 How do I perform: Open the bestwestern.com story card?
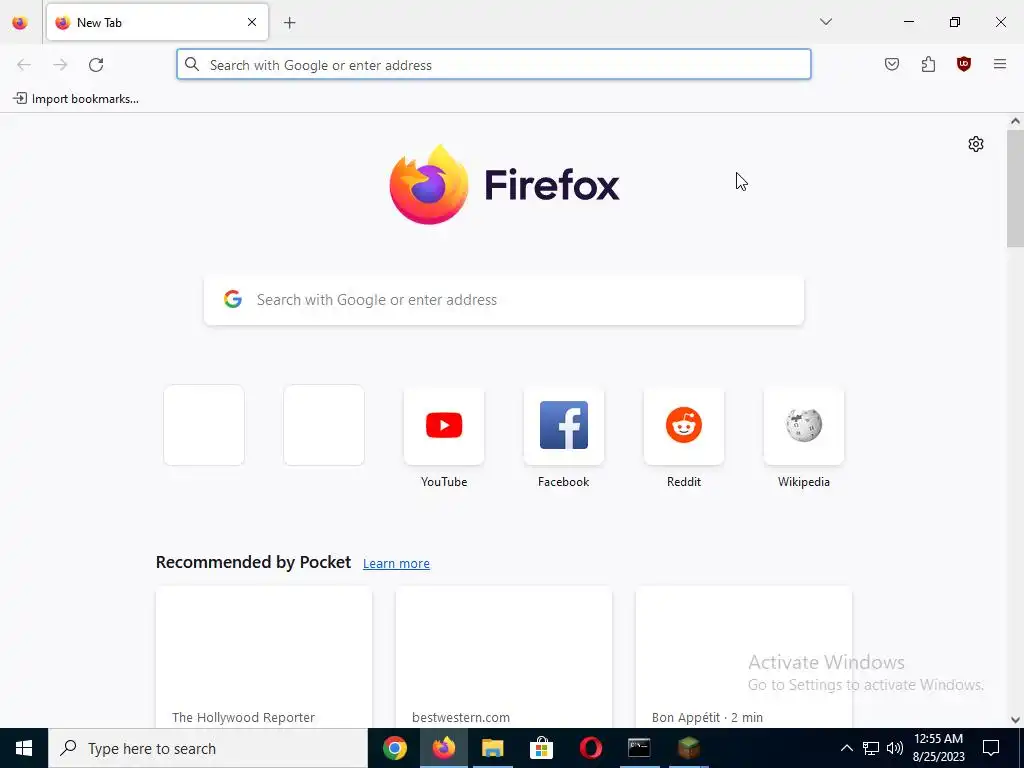click(504, 656)
